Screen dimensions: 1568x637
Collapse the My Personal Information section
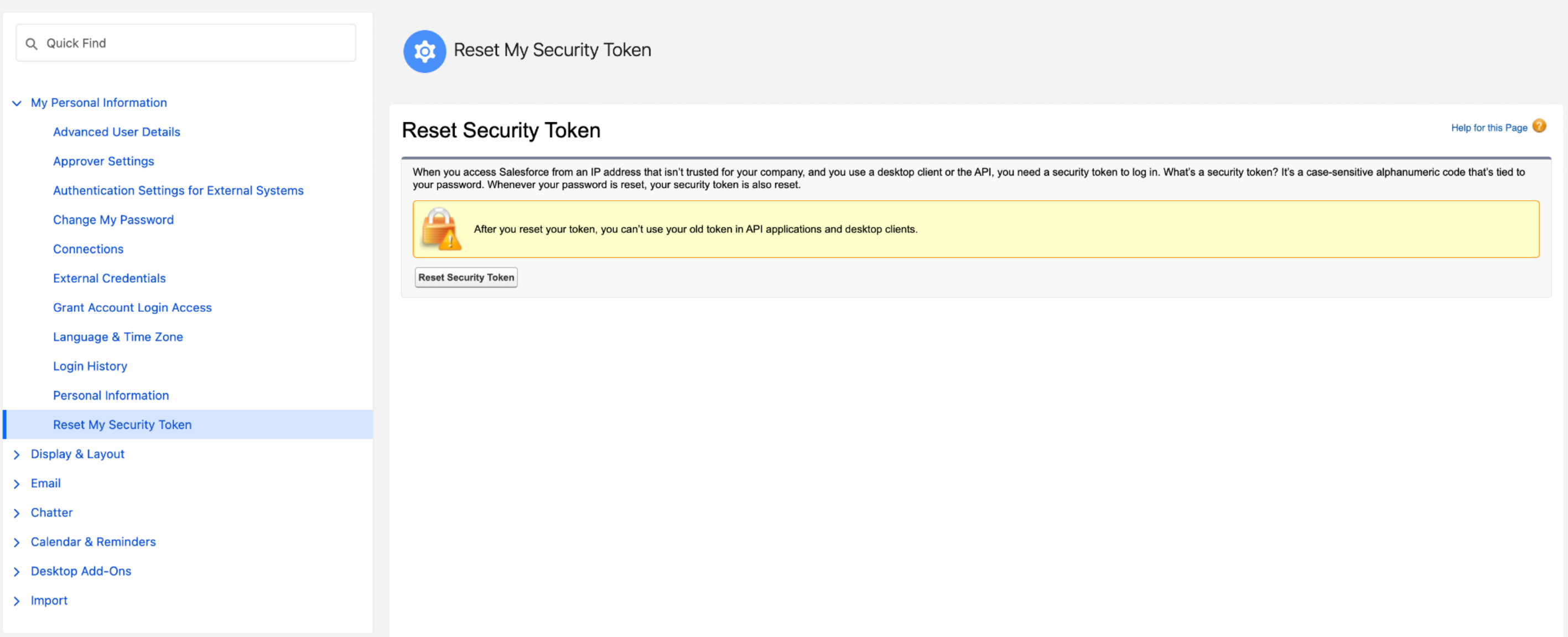click(x=17, y=103)
